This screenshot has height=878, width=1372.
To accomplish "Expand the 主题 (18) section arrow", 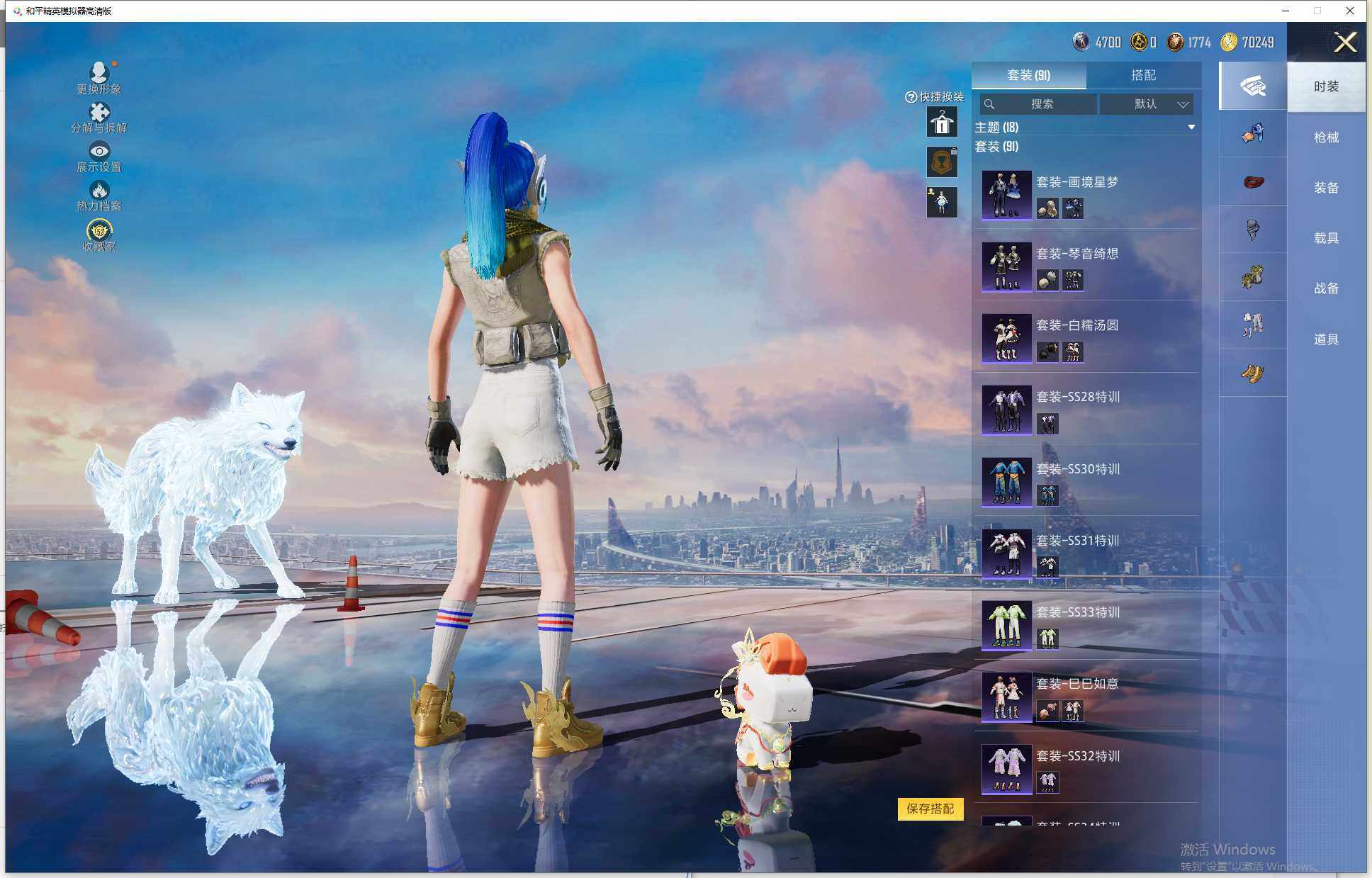I will 1191,128.
